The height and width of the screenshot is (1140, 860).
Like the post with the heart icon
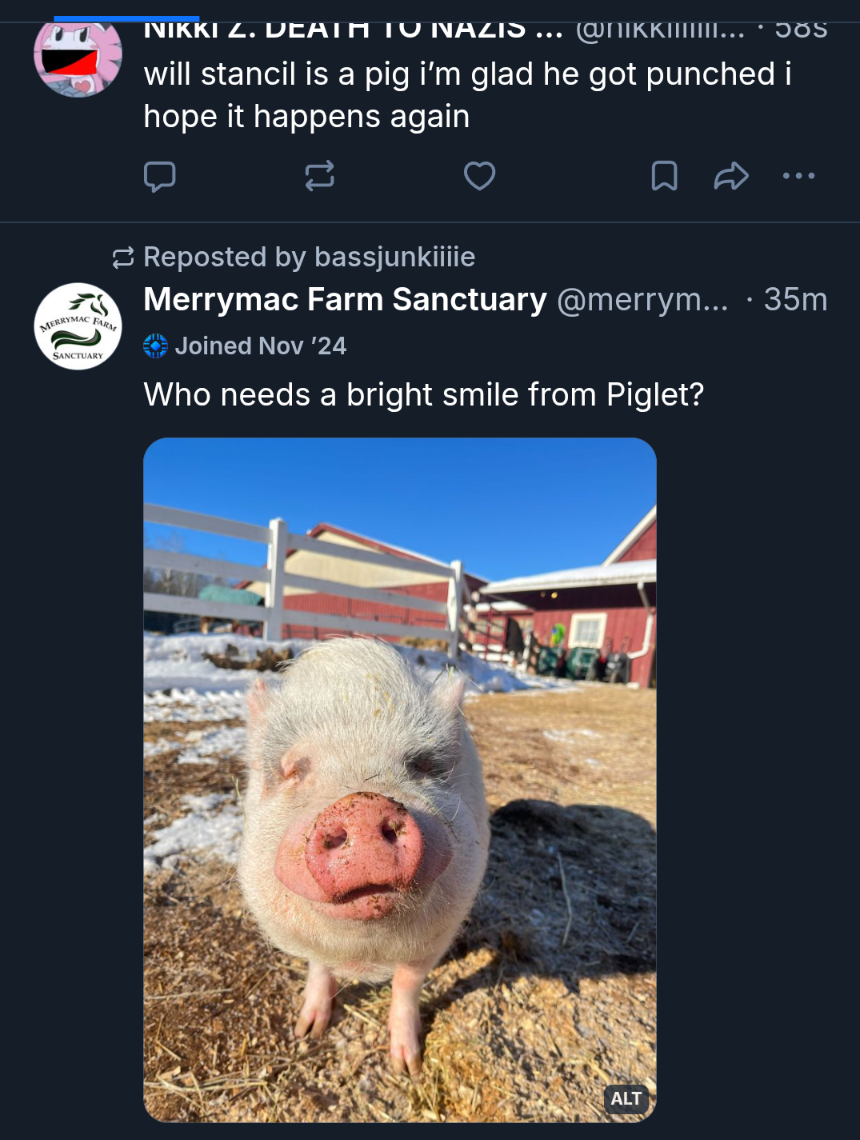480,177
